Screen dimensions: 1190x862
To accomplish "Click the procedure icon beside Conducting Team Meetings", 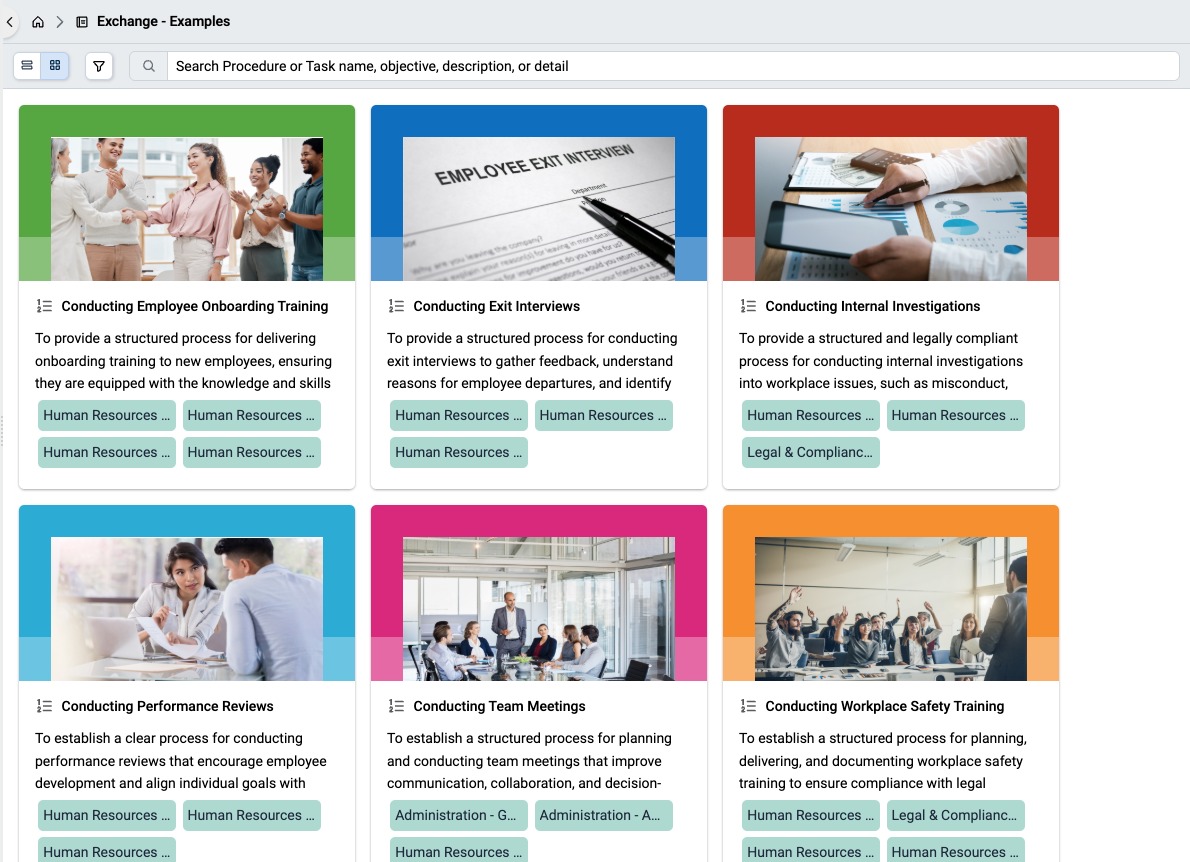I will 396,706.
